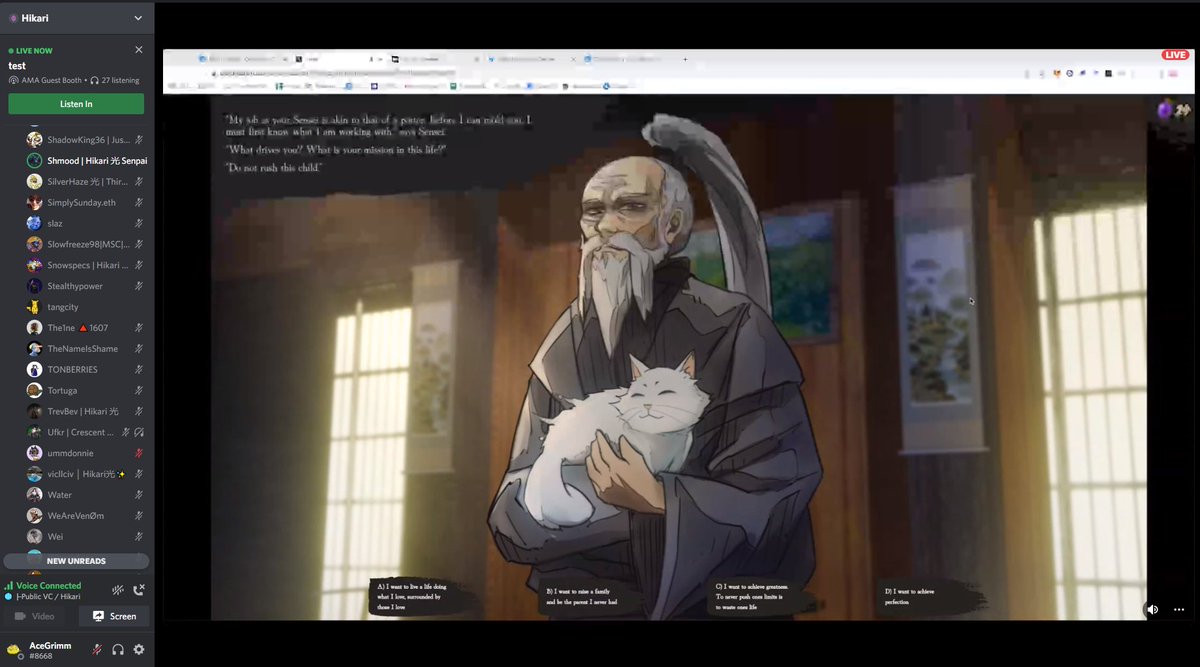The height and width of the screenshot is (667, 1200).
Task: Click ShadowKing36's muted microphone icon
Action: point(140,140)
